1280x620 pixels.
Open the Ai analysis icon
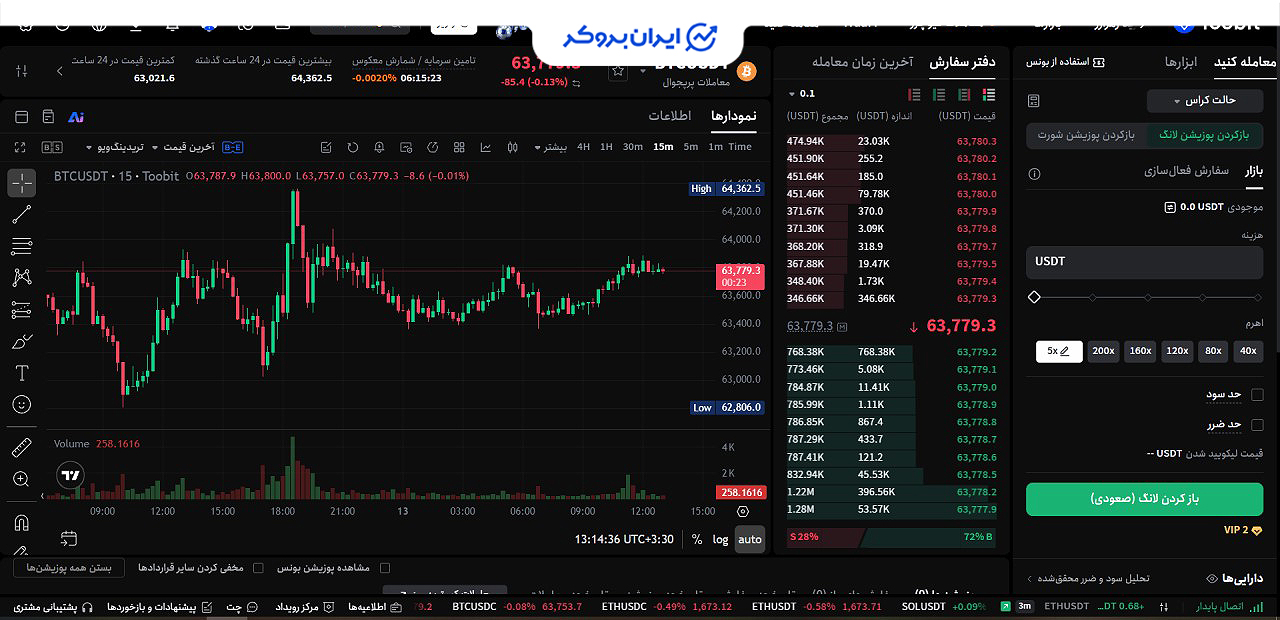point(76,117)
